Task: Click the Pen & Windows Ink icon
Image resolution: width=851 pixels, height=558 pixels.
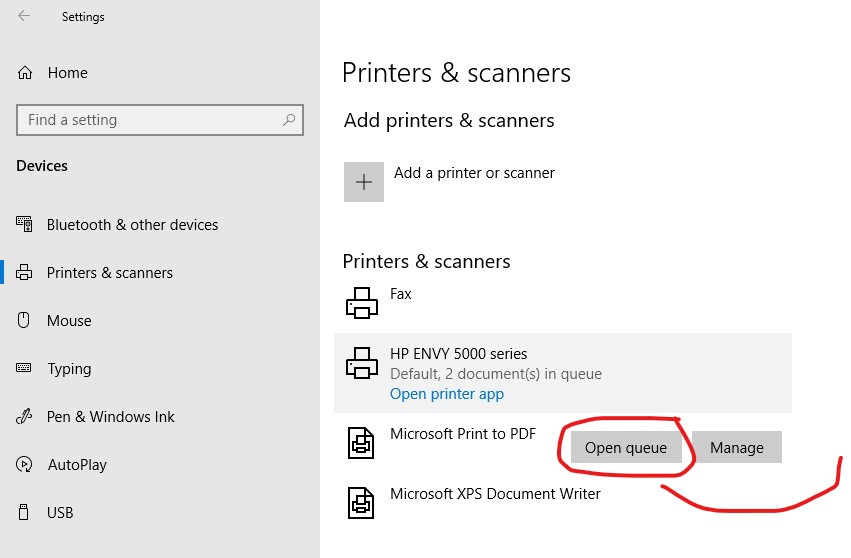Action: (24, 416)
